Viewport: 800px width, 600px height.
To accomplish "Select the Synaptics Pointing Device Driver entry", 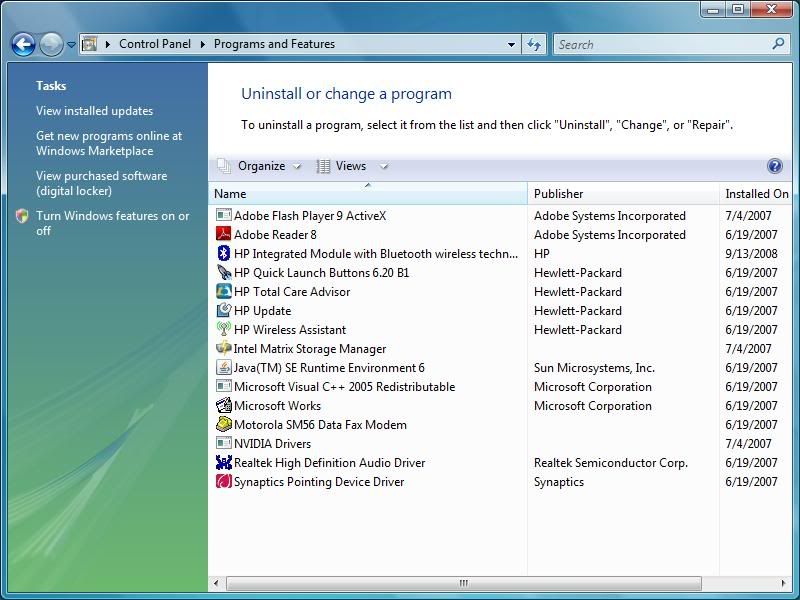I will pyautogui.click(x=500, y=481).
